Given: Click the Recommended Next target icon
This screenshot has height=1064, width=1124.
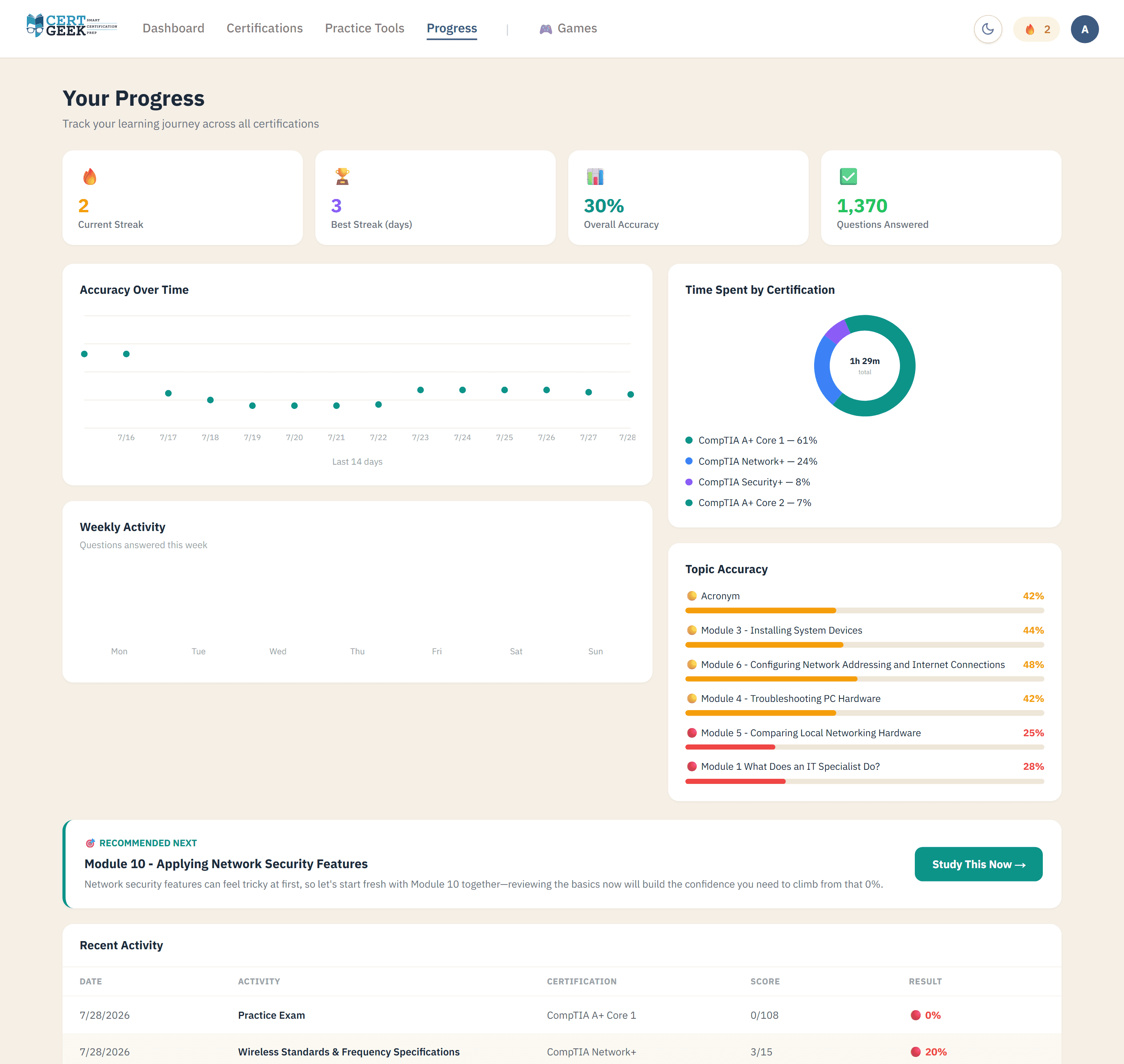Looking at the screenshot, I should 90,844.
